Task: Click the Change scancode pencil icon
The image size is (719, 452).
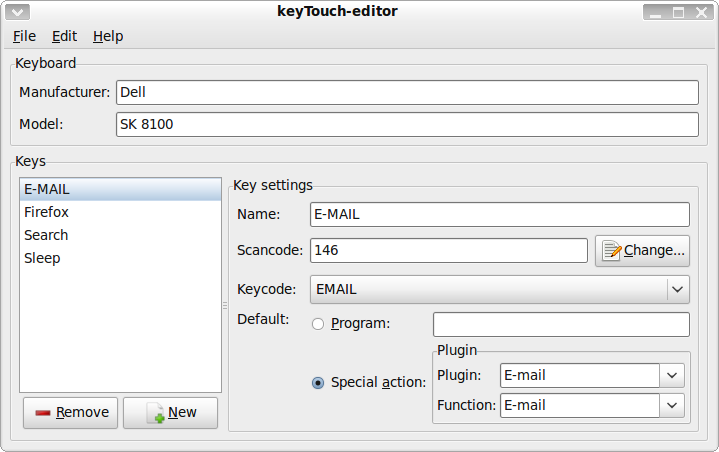Action: click(x=610, y=250)
